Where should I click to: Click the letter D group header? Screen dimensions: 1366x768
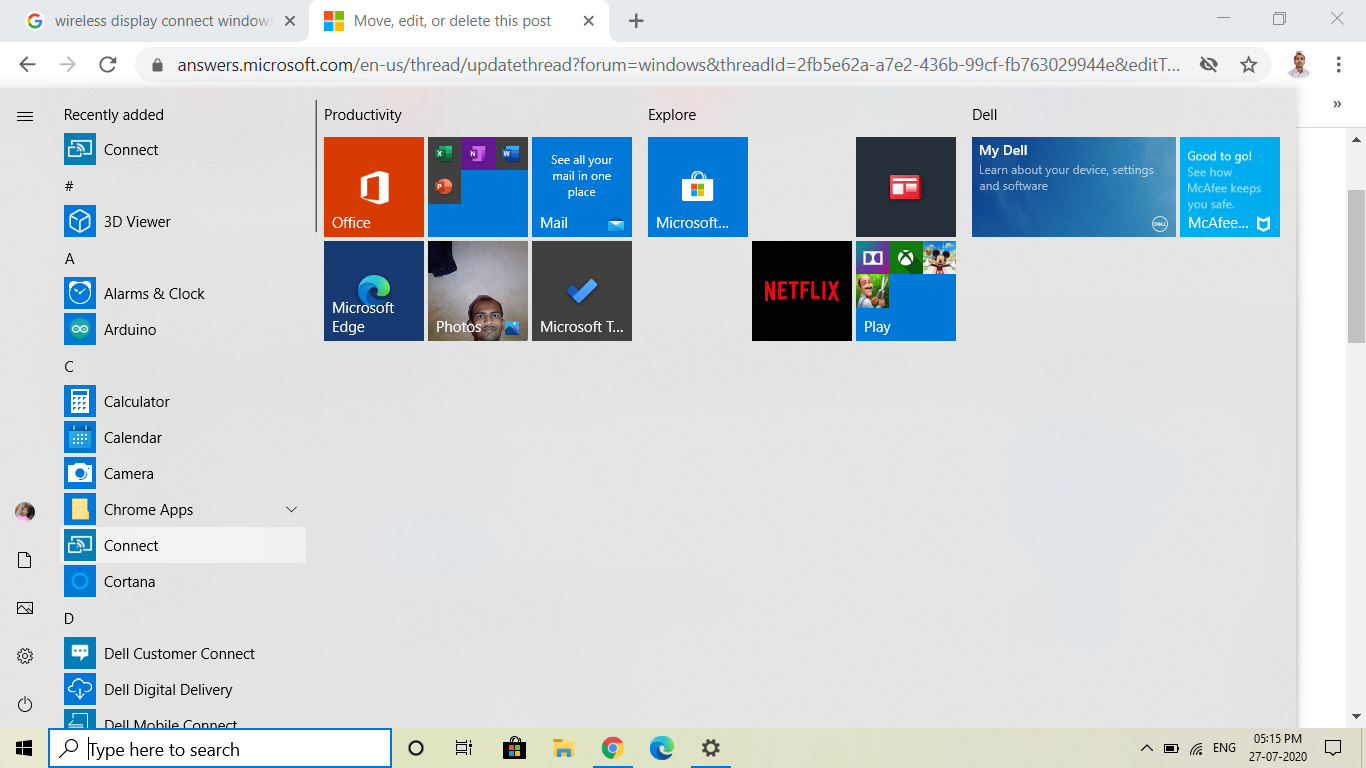[69, 618]
